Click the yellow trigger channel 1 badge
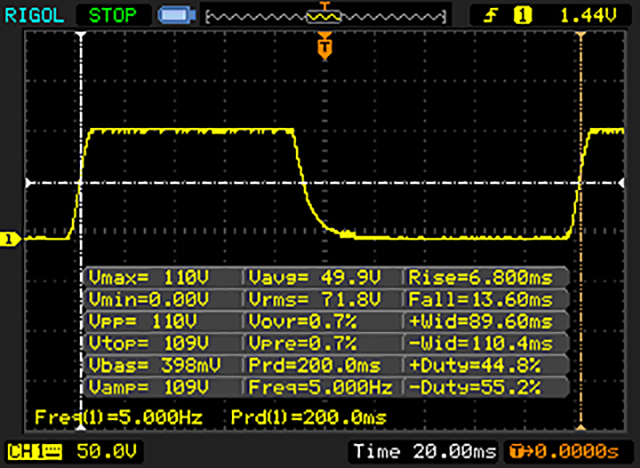Screen dimensions: 640x468 (522, 16)
